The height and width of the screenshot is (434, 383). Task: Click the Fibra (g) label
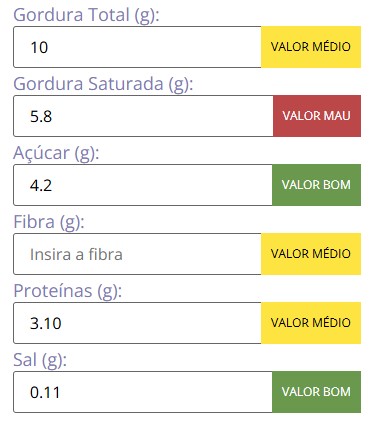click(49, 222)
